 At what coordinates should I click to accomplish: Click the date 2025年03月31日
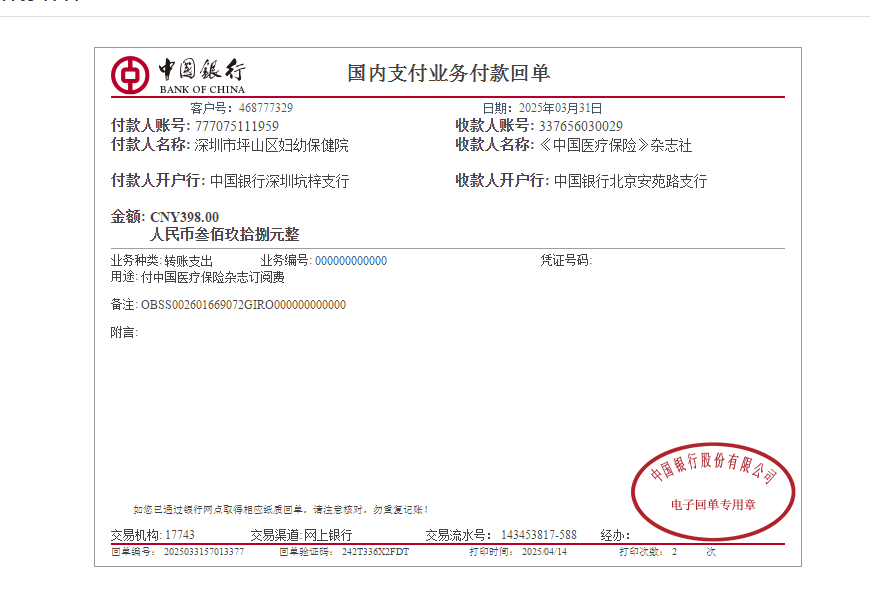click(x=560, y=108)
